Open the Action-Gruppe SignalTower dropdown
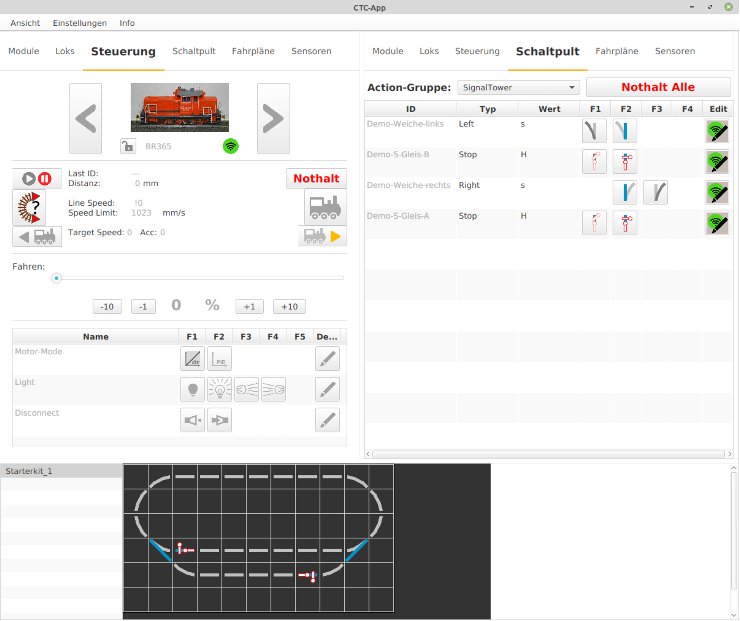The image size is (740, 621). pyautogui.click(x=517, y=88)
